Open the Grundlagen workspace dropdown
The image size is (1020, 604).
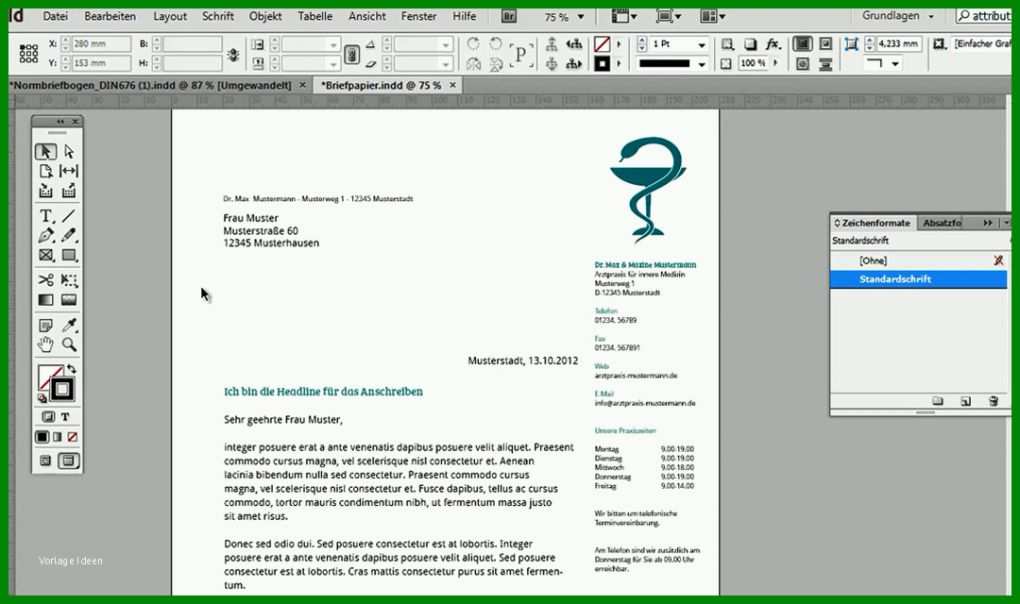pos(898,16)
